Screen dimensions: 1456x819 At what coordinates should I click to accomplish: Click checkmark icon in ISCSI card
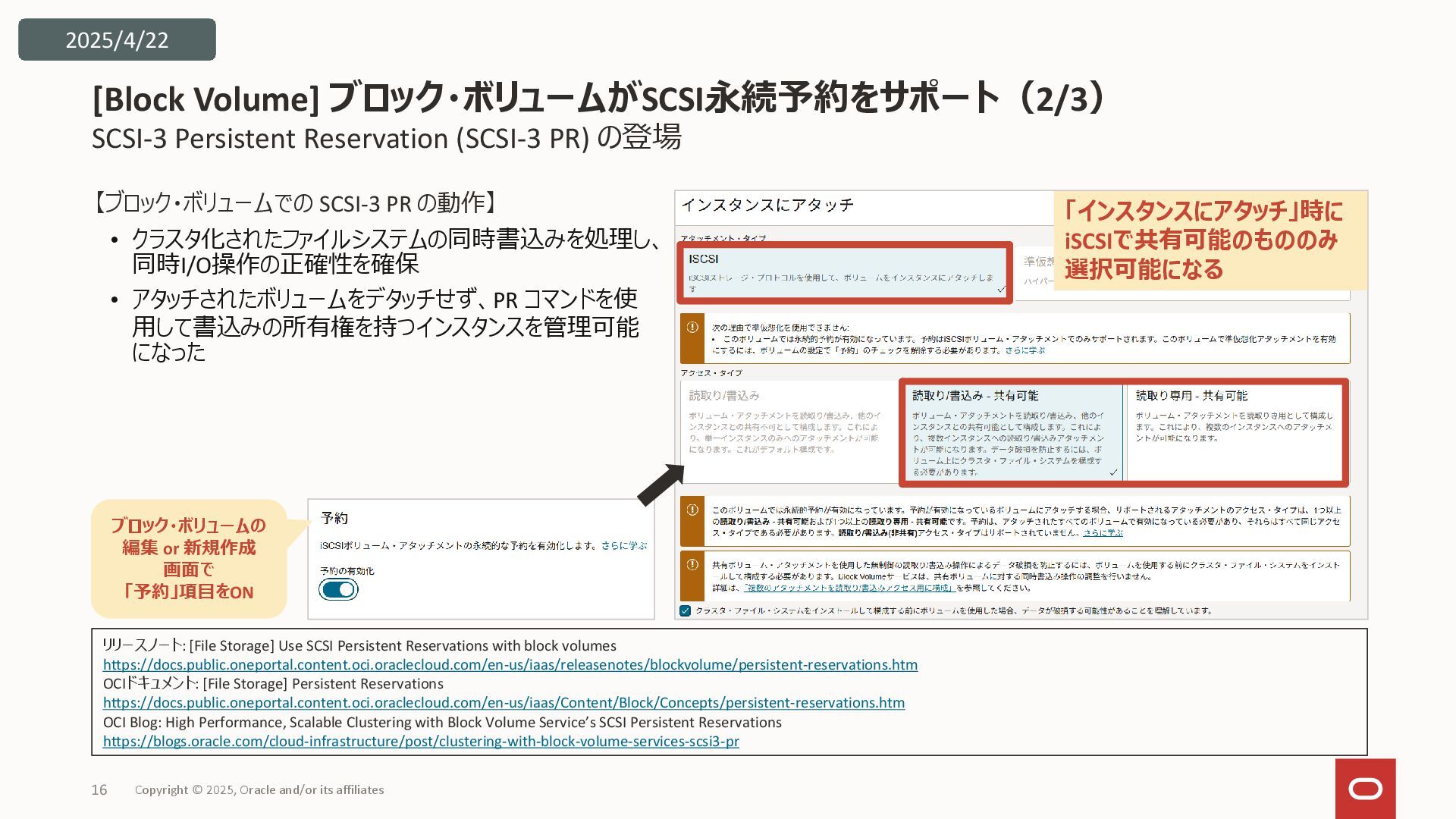point(1001,289)
